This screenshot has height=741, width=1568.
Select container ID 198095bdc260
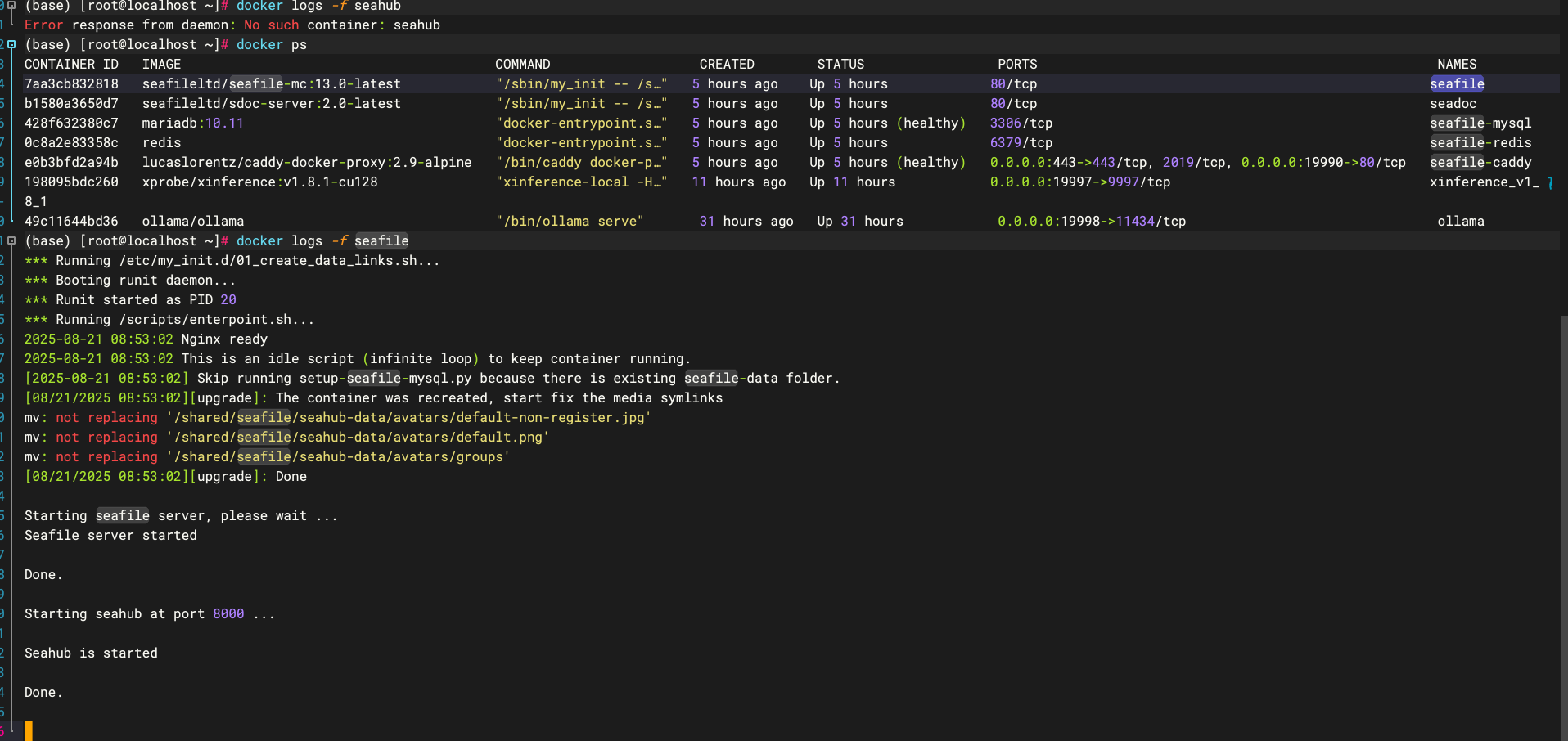[x=71, y=182]
